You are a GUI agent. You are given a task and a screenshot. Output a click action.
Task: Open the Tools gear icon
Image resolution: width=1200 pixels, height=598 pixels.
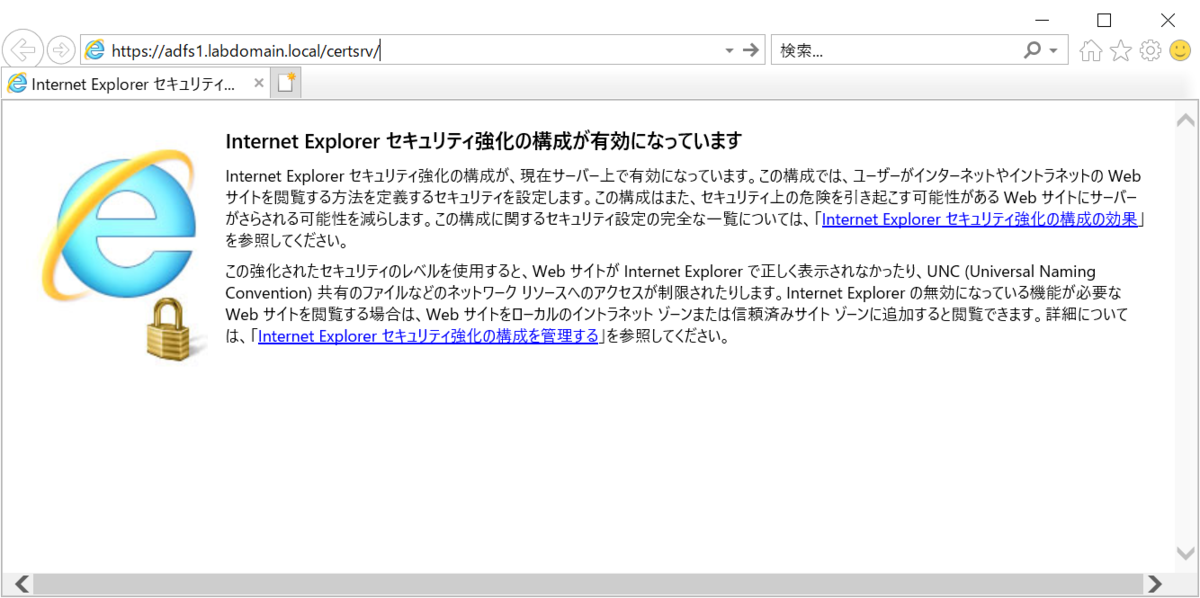click(1151, 50)
